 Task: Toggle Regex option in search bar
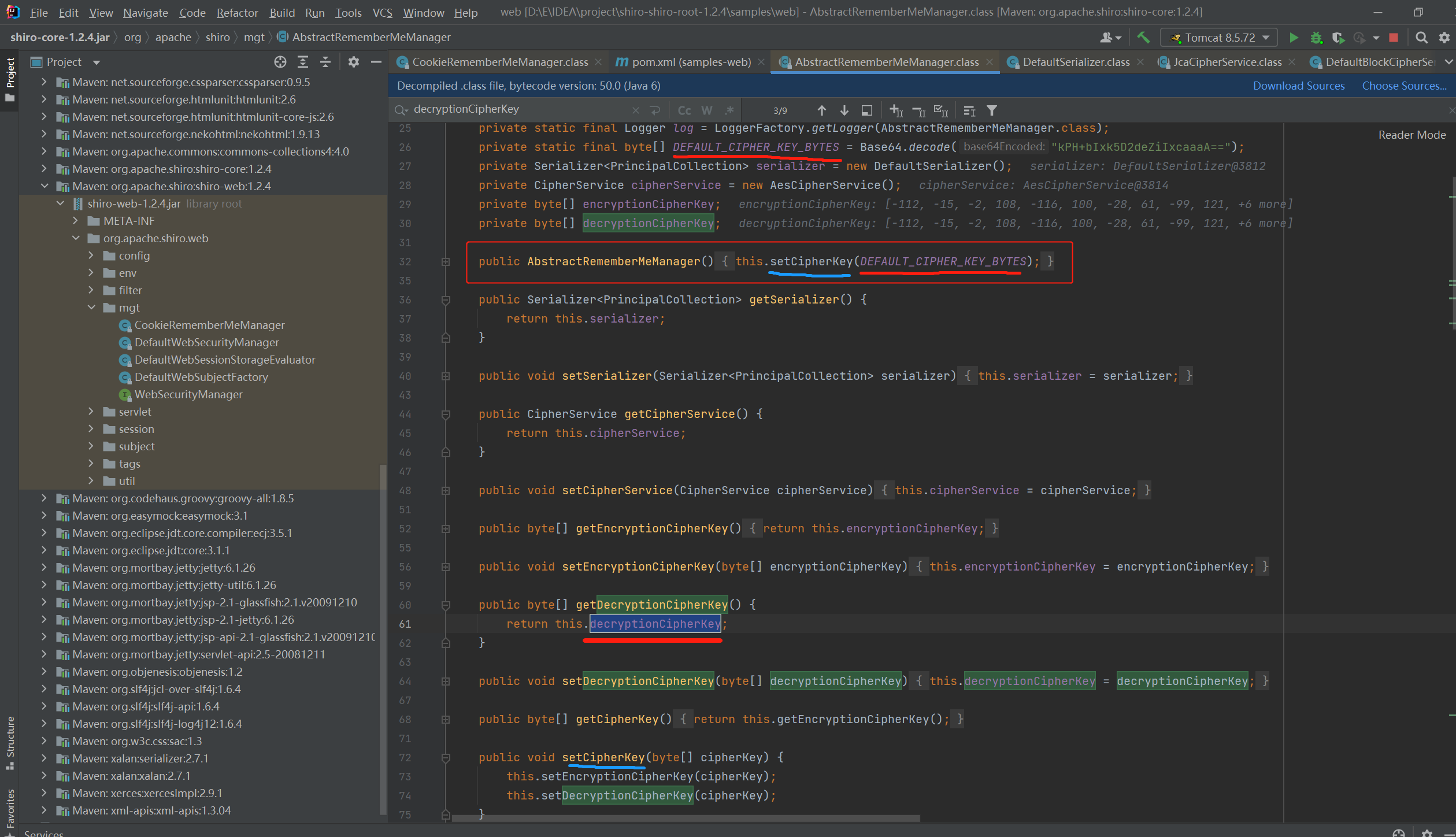click(729, 110)
